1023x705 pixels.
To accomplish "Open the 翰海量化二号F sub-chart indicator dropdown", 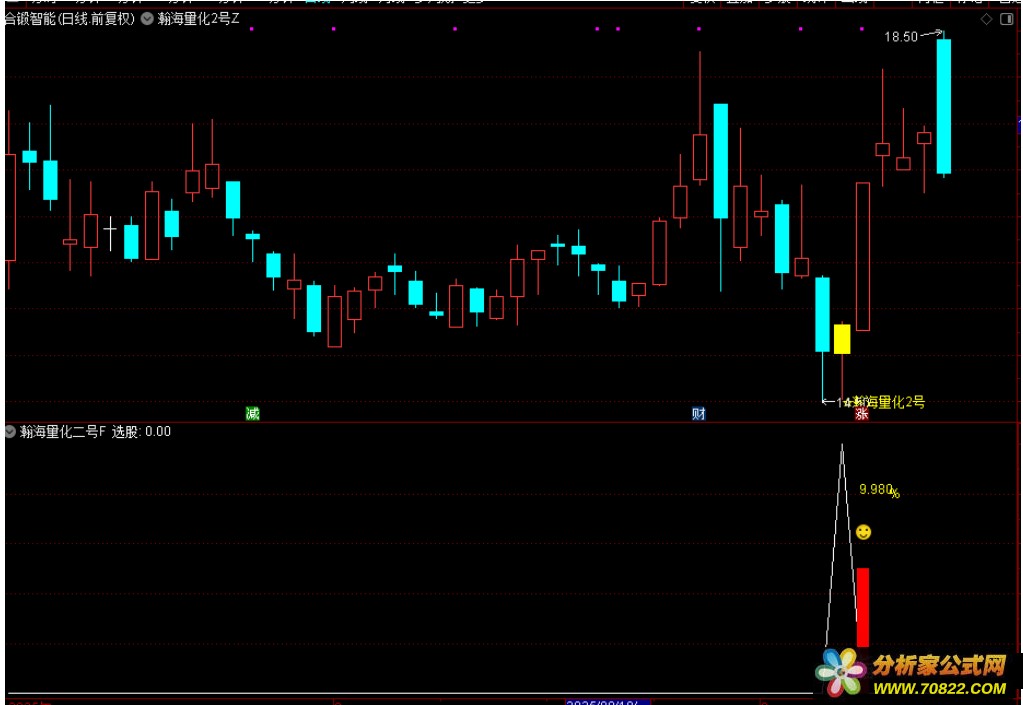I will (x=10, y=431).
